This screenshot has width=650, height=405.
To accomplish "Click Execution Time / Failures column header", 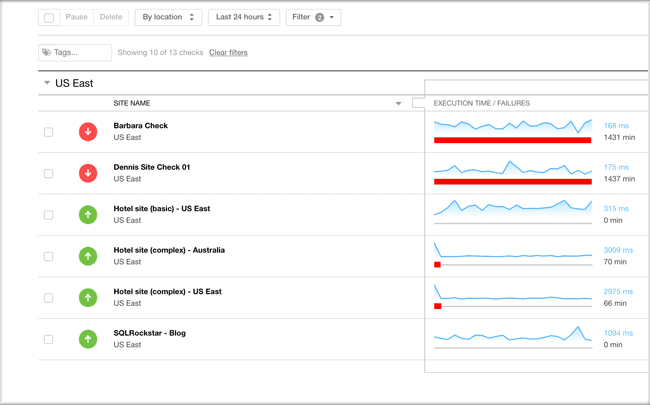I will pos(481,103).
